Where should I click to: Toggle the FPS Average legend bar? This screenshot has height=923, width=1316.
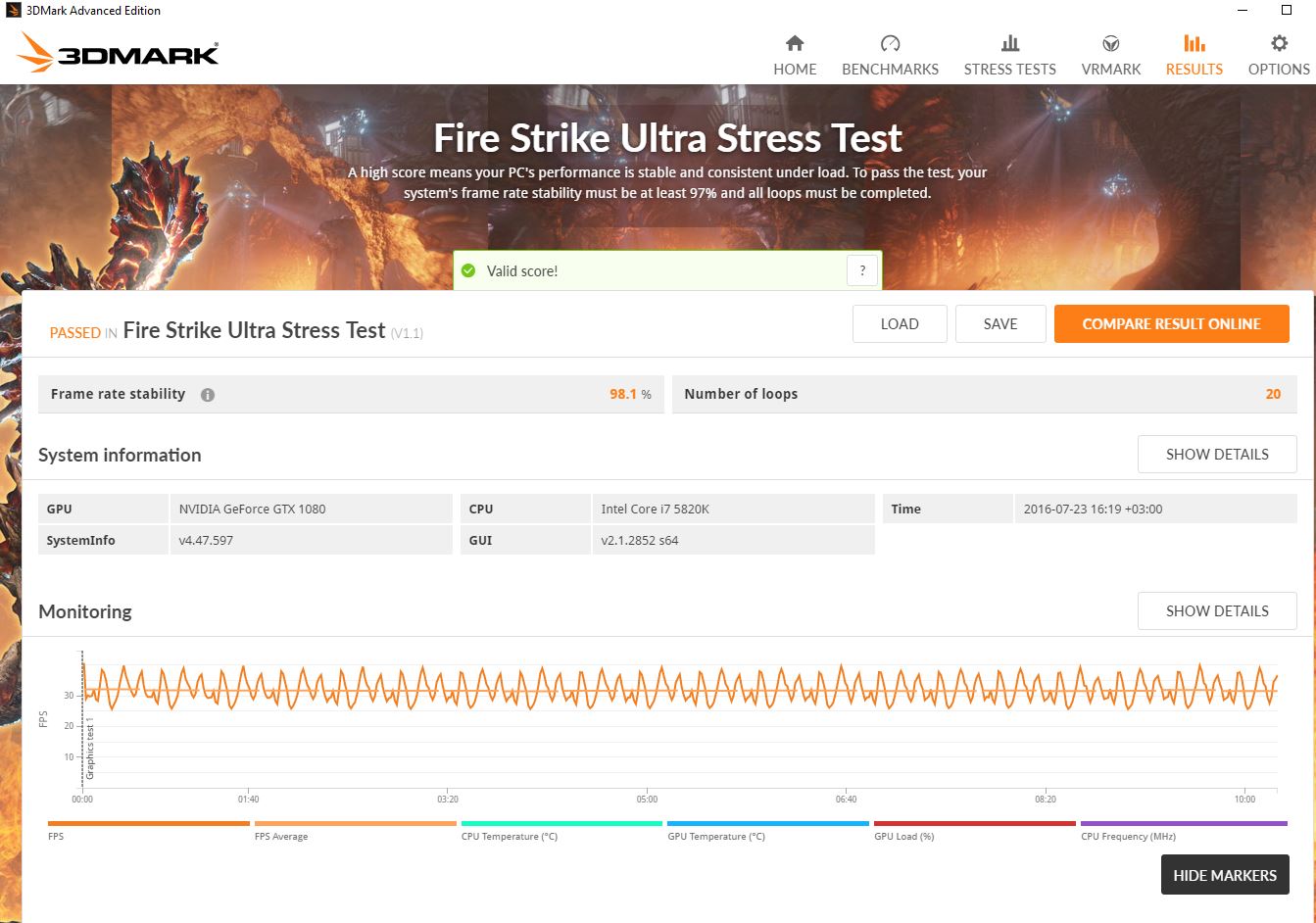point(355,824)
